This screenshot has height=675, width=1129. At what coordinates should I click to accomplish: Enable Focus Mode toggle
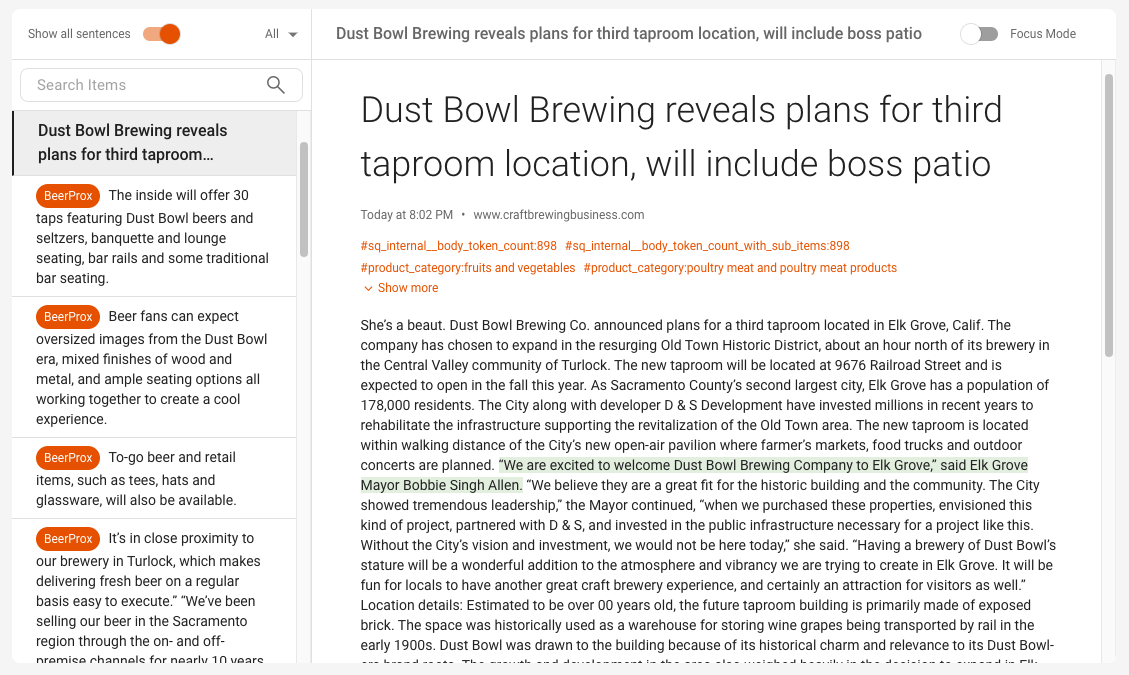[979, 34]
